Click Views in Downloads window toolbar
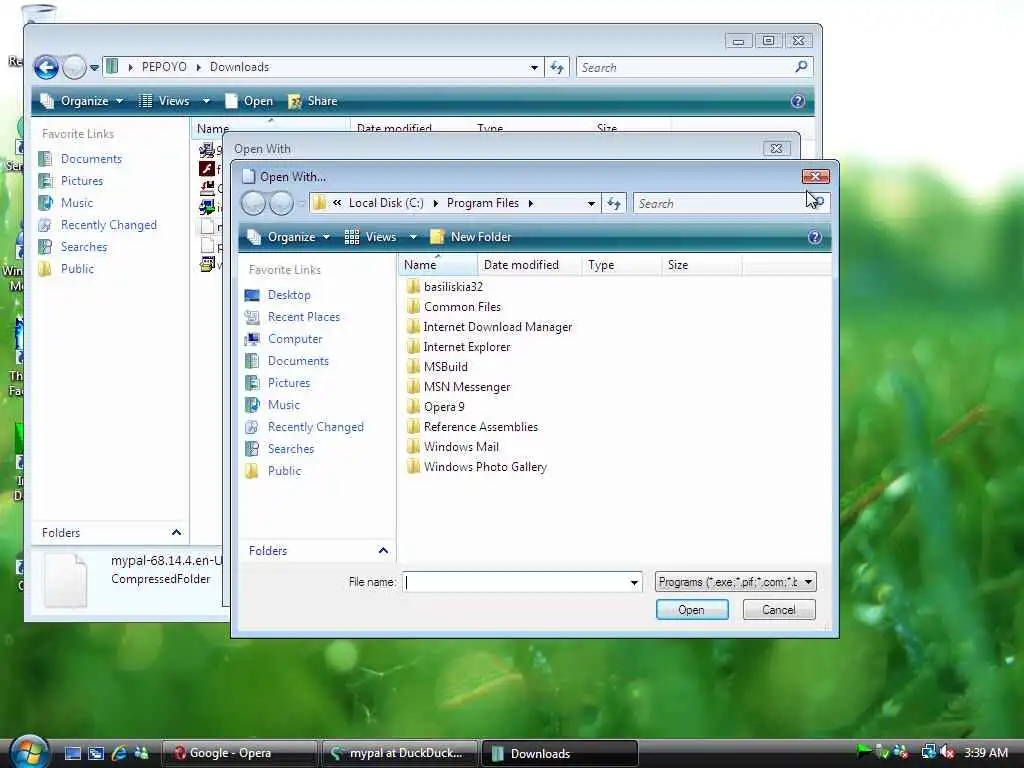The image size is (1024, 768). (x=166, y=101)
